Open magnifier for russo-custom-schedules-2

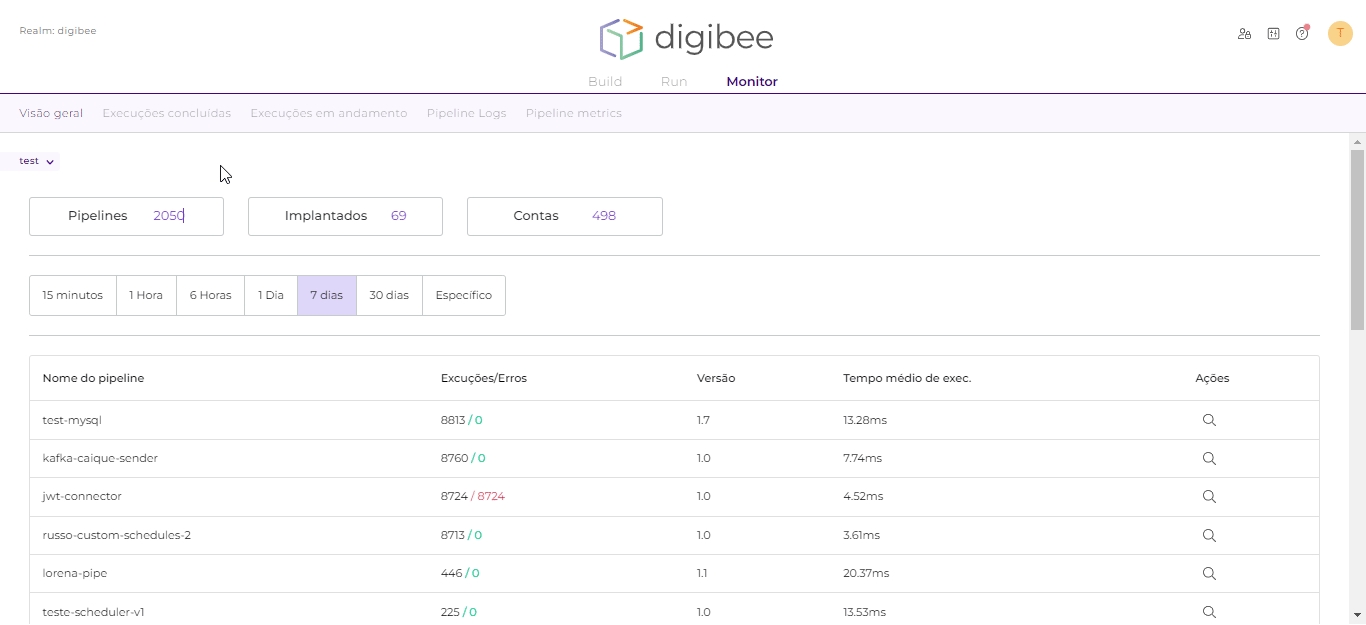[1209, 536]
